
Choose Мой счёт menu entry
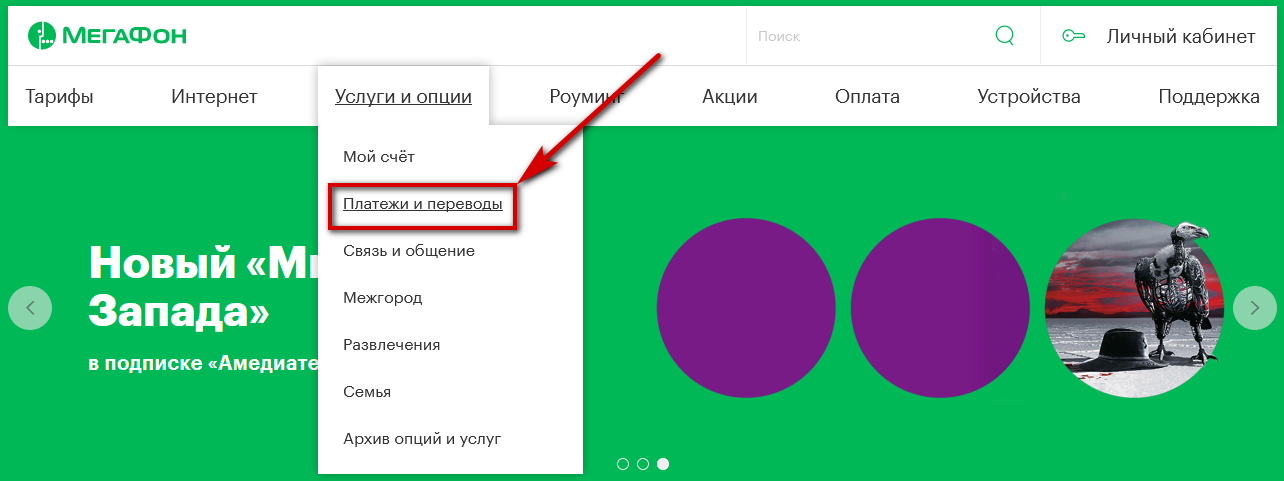point(378,157)
